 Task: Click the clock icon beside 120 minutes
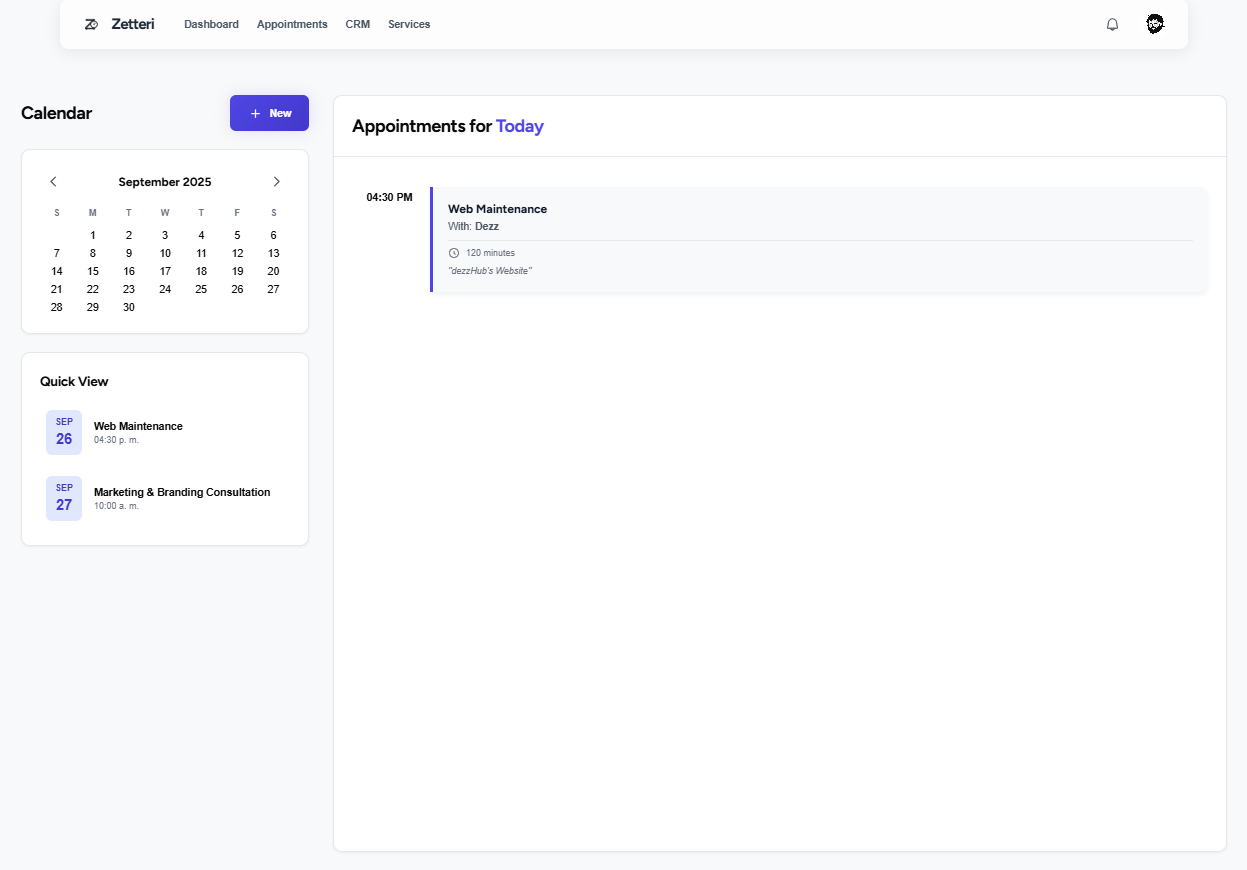pyautogui.click(x=454, y=253)
